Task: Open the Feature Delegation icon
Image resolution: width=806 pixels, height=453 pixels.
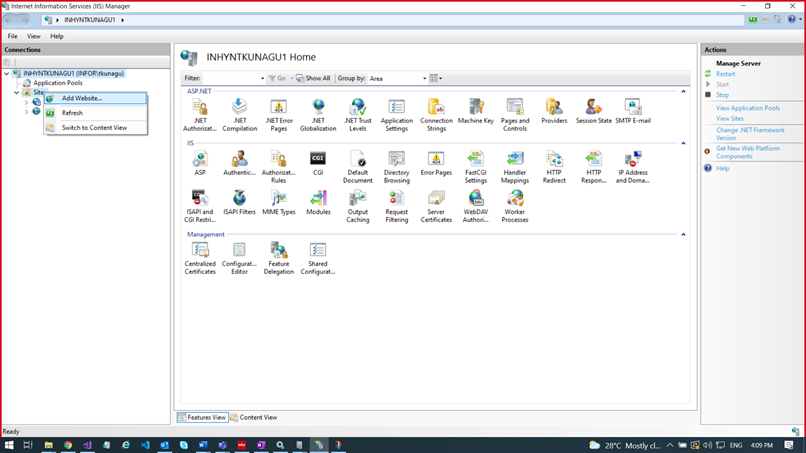Action: coord(278,252)
